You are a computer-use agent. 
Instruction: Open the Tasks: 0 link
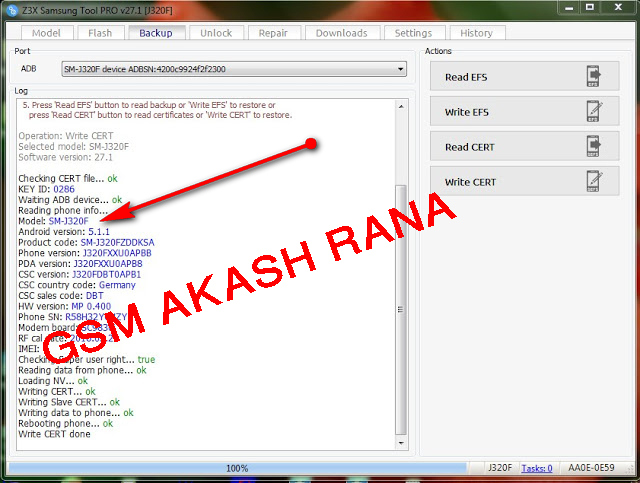pos(537,468)
